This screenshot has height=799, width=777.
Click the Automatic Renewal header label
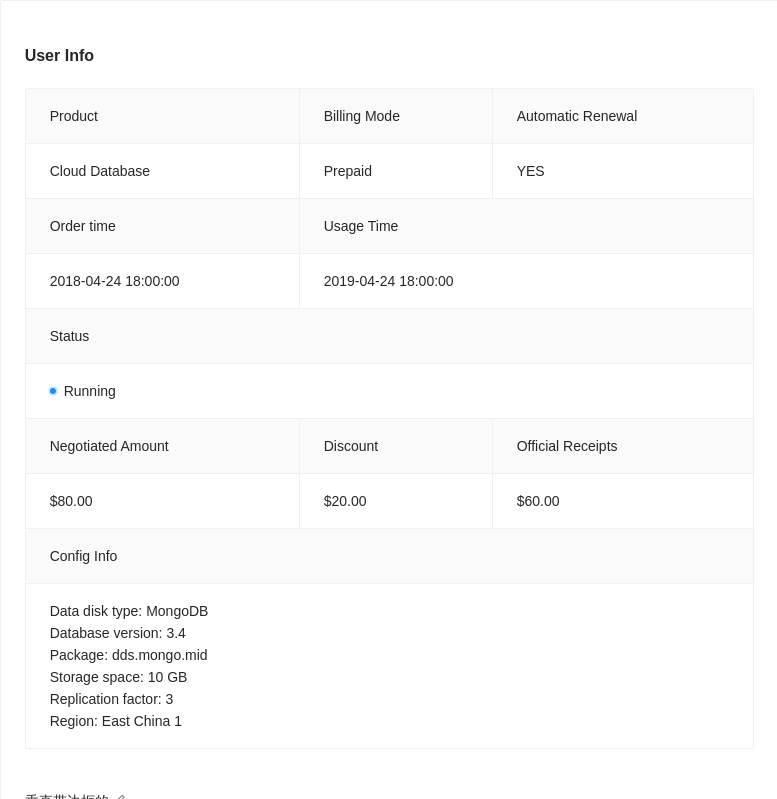point(576,116)
